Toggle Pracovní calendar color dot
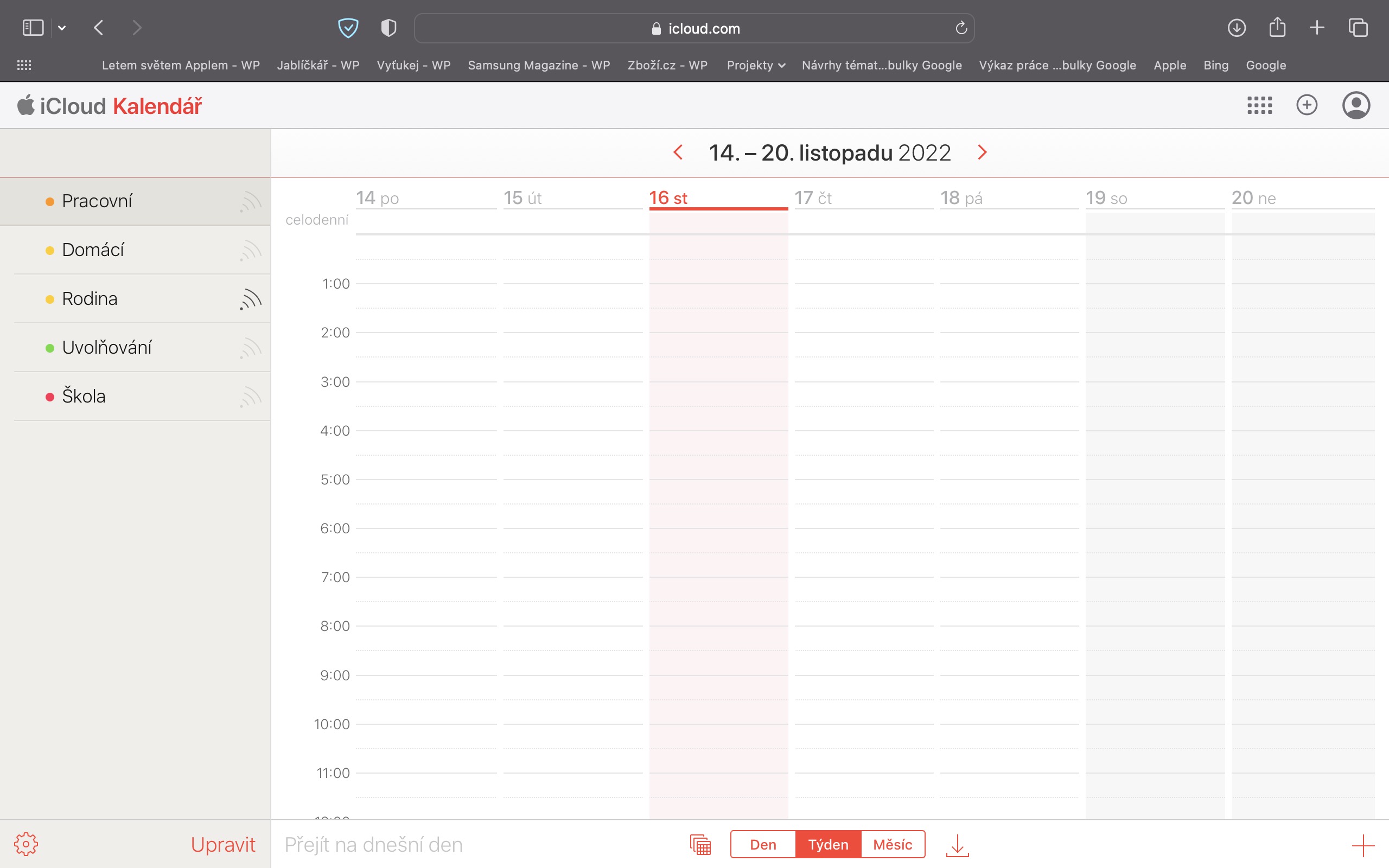Screen dimensions: 1389x868 click(50, 201)
